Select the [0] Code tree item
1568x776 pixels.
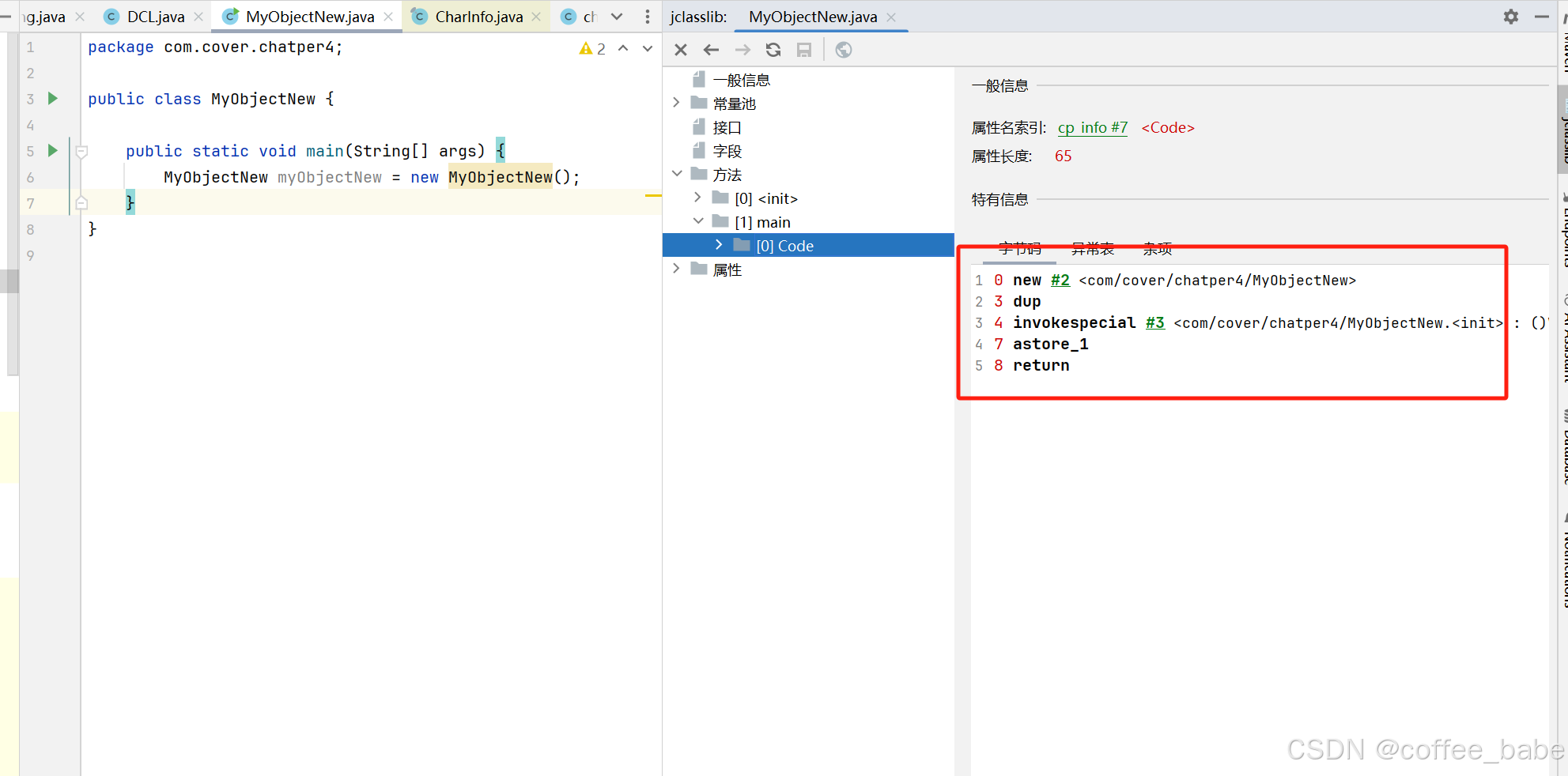coord(808,246)
